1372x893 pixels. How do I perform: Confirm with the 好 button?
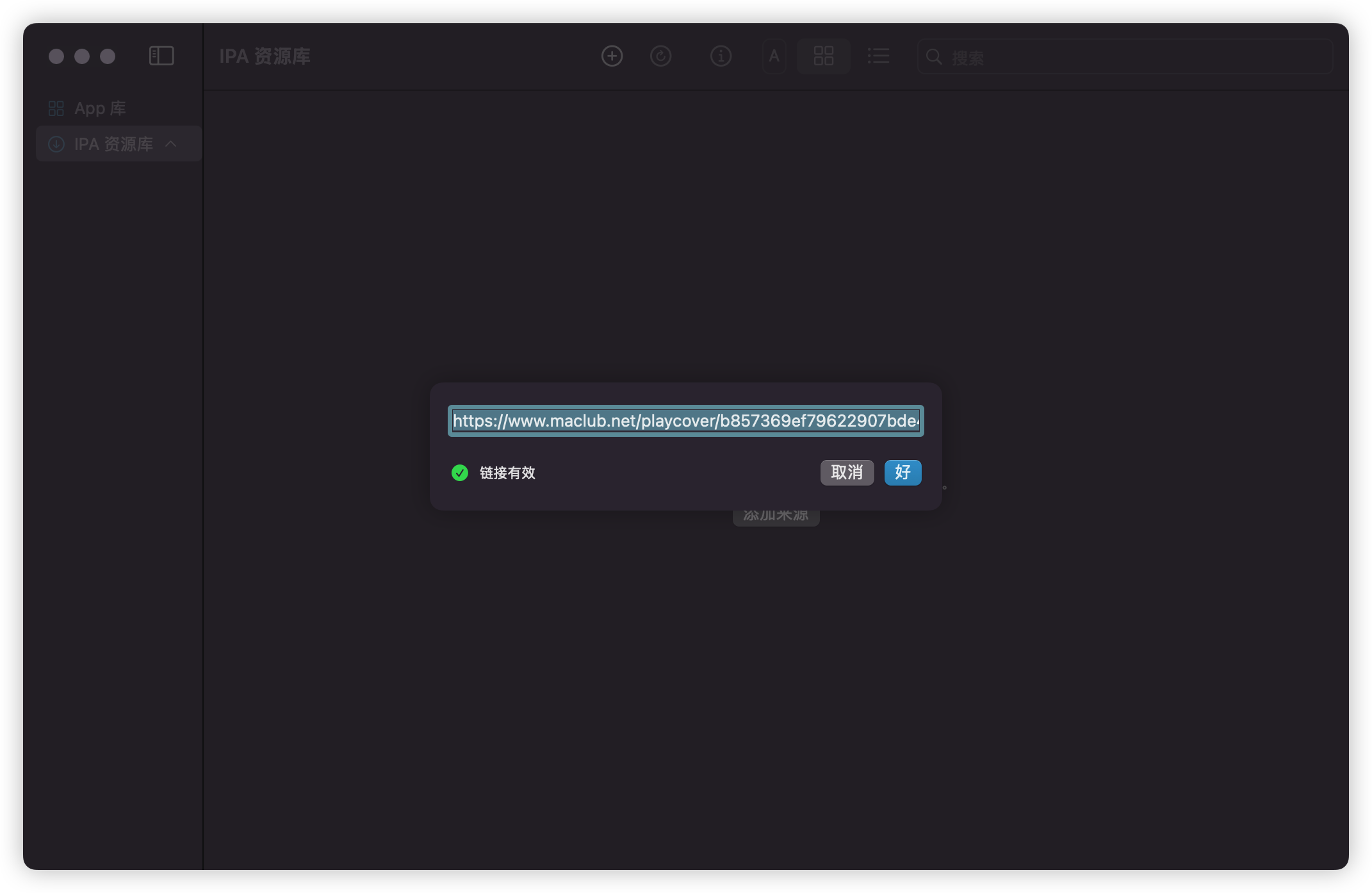click(902, 473)
